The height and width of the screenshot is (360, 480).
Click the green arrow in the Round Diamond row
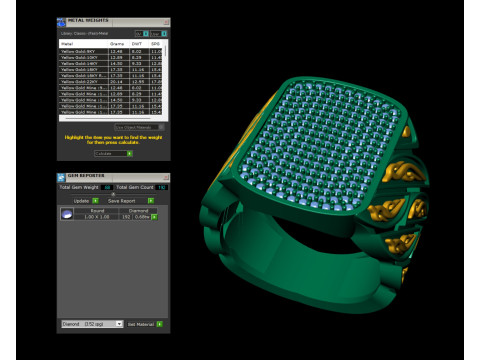coord(154,217)
